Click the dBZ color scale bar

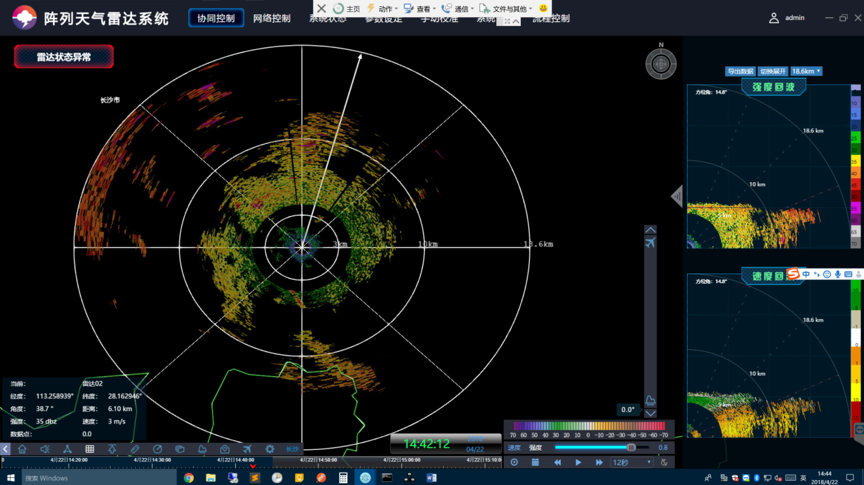pyautogui.click(x=588, y=426)
